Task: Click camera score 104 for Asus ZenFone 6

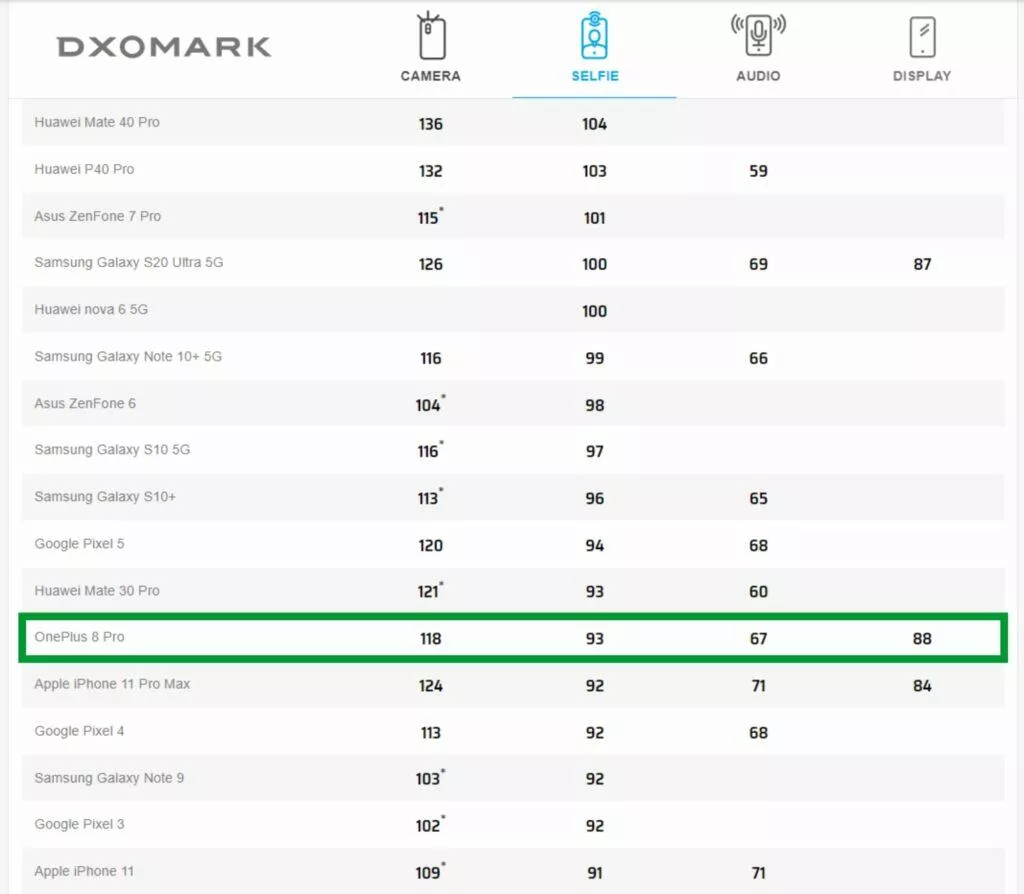Action: pos(430,404)
